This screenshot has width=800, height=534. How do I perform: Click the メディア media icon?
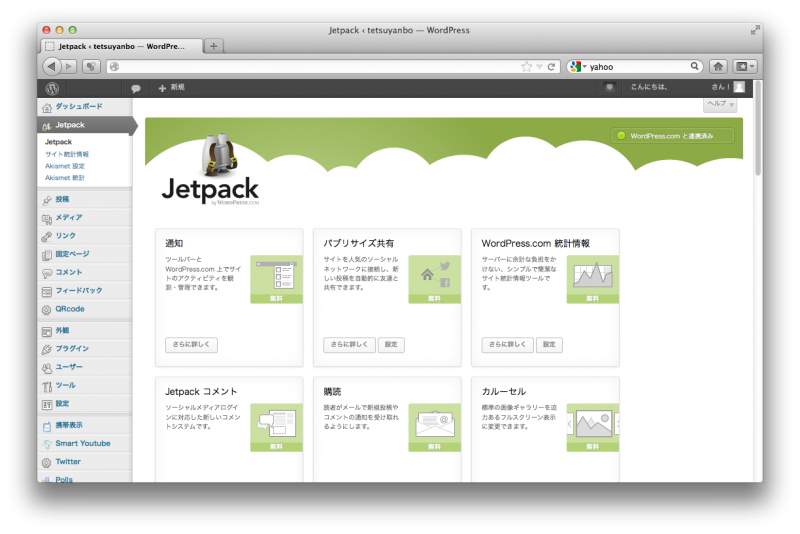(x=47, y=218)
